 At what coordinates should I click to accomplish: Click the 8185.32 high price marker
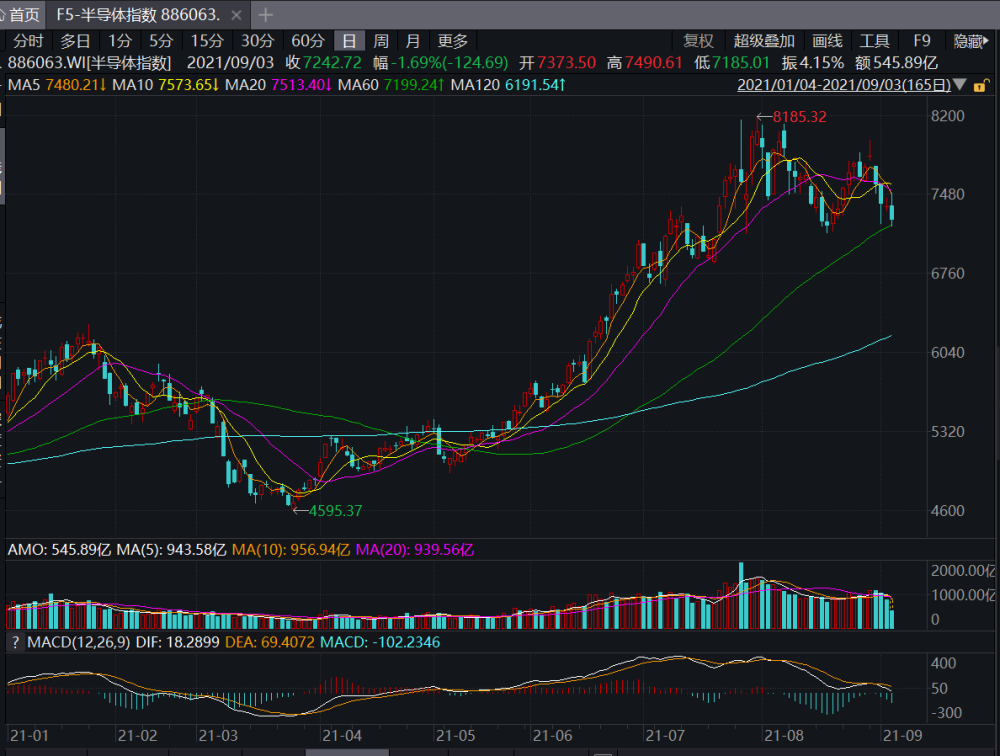click(797, 117)
